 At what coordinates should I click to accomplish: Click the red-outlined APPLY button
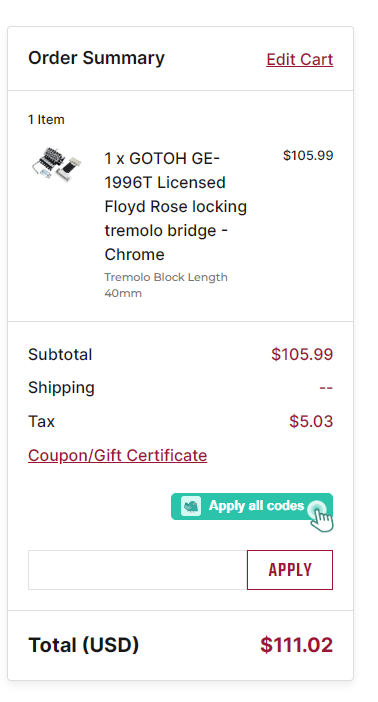290,570
